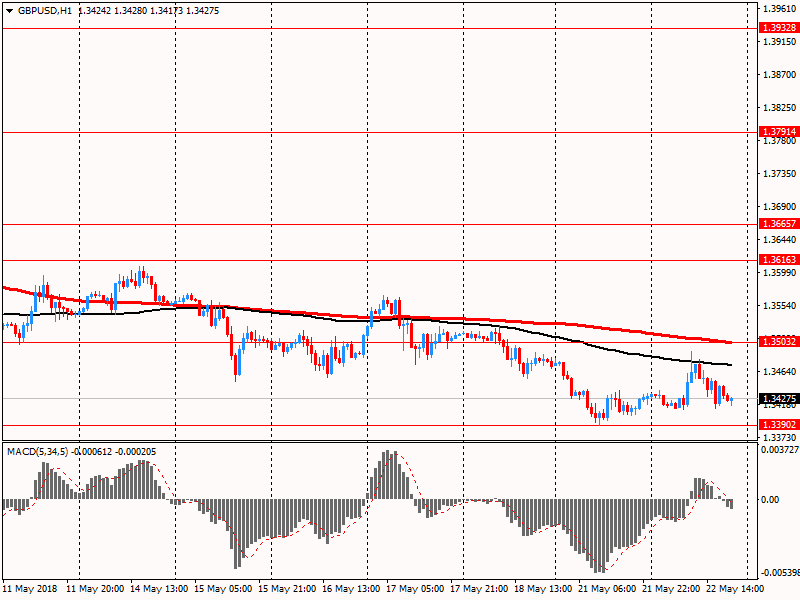
Task: Select the 1.33730 price scale value
Action: [x=779, y=437]
